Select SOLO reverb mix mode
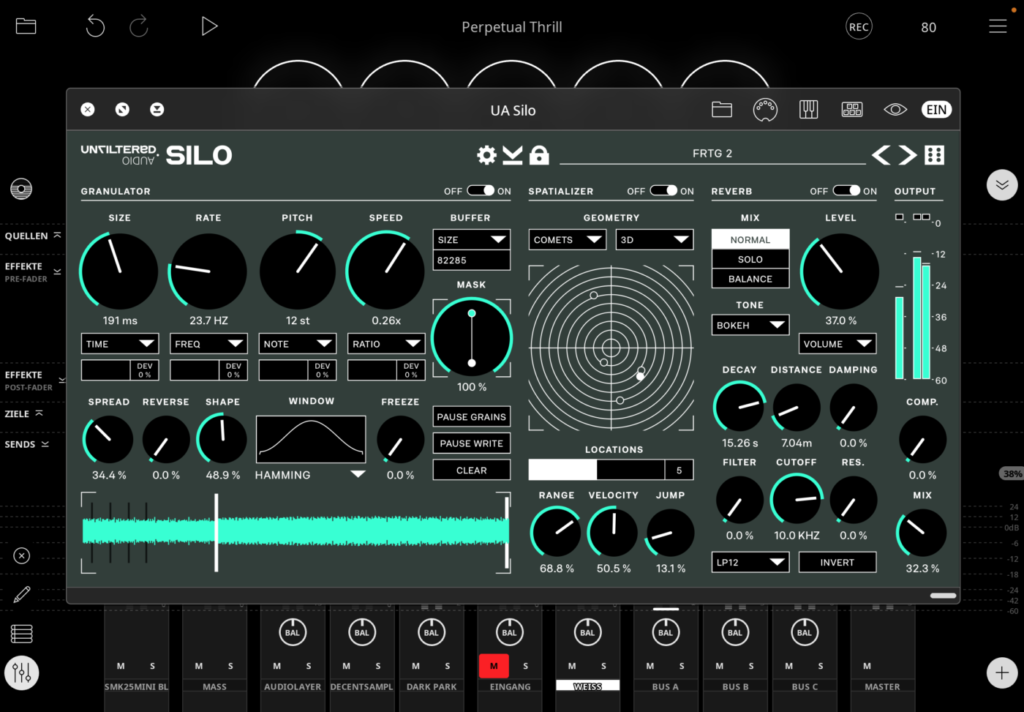This screenshot has height=712, width=1024. click(x=750, y=259)
